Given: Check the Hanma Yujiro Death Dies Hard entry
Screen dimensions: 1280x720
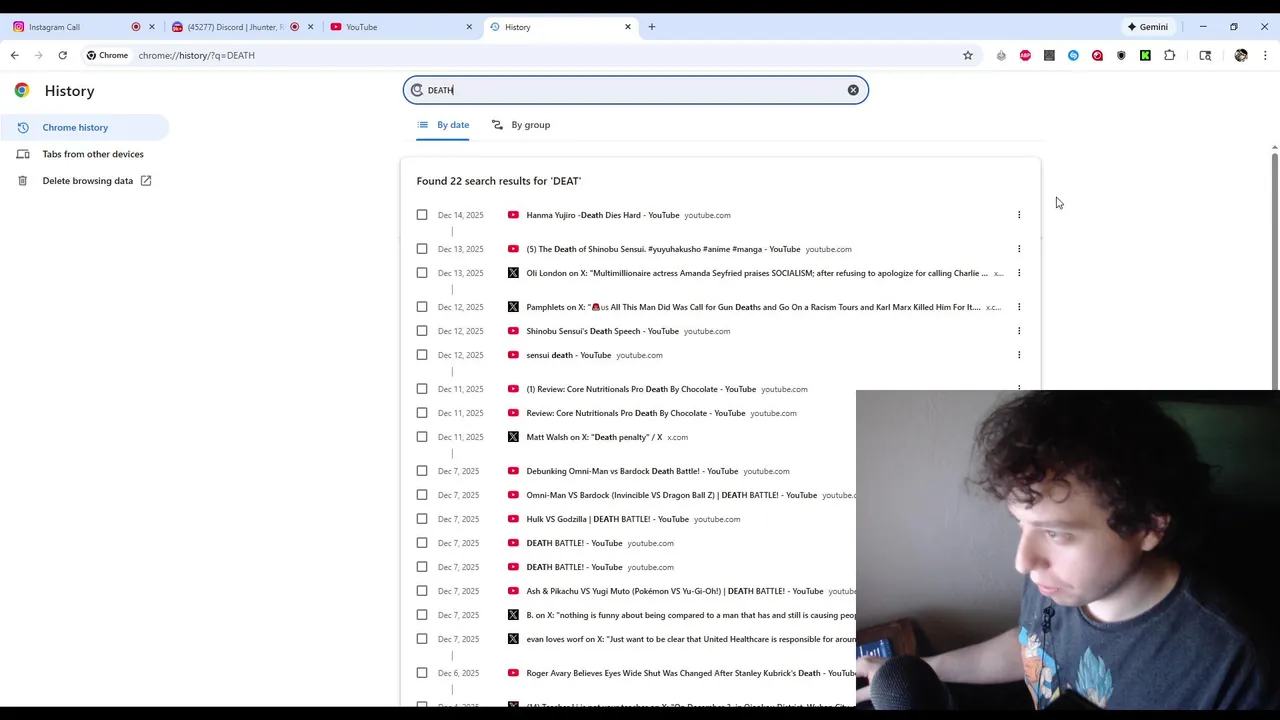Looking at the screenshot, I should [x=422, y=215].
